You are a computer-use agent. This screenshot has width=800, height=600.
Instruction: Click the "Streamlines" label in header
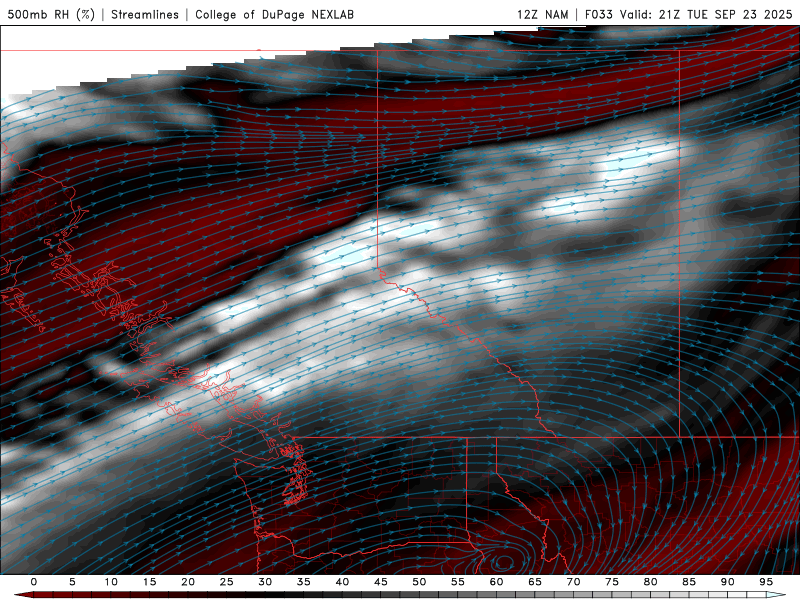tap(145, 14)
